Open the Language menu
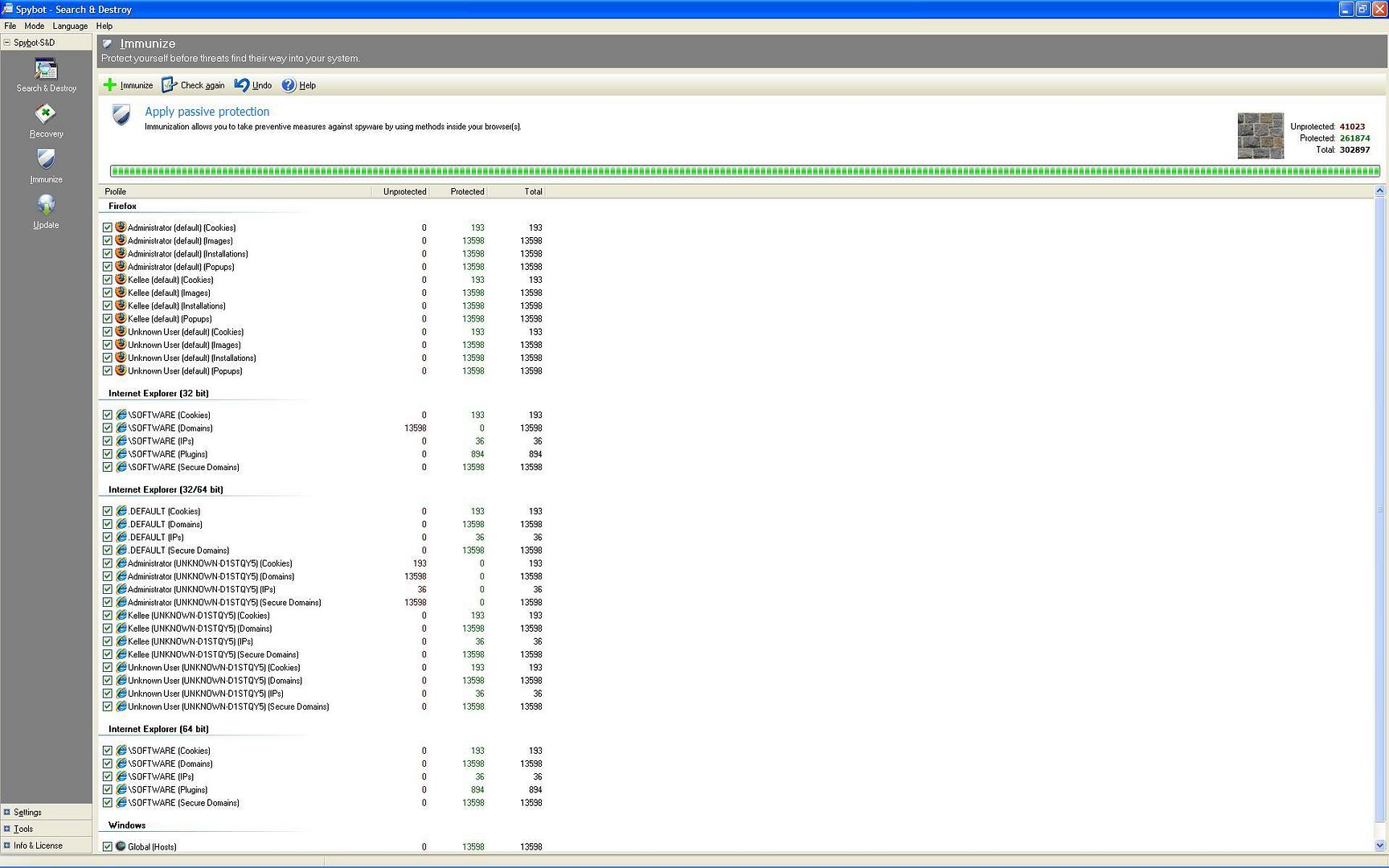The image size is (1389, 868). coord(71,26)
